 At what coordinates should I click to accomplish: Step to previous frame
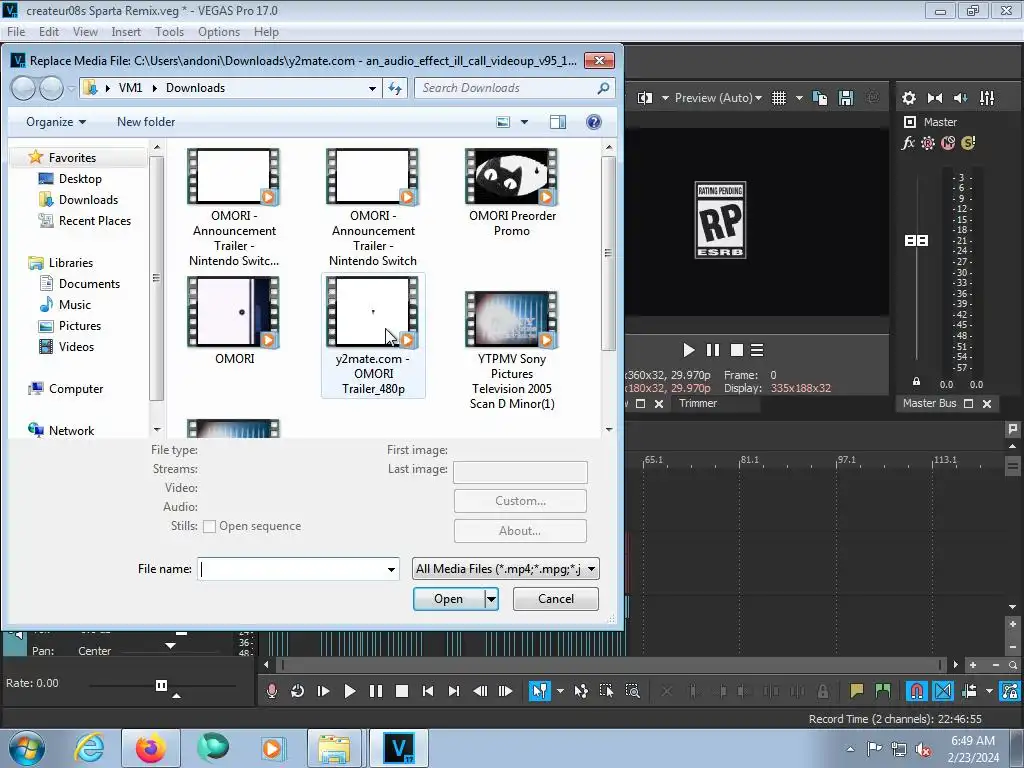point(480,691)
